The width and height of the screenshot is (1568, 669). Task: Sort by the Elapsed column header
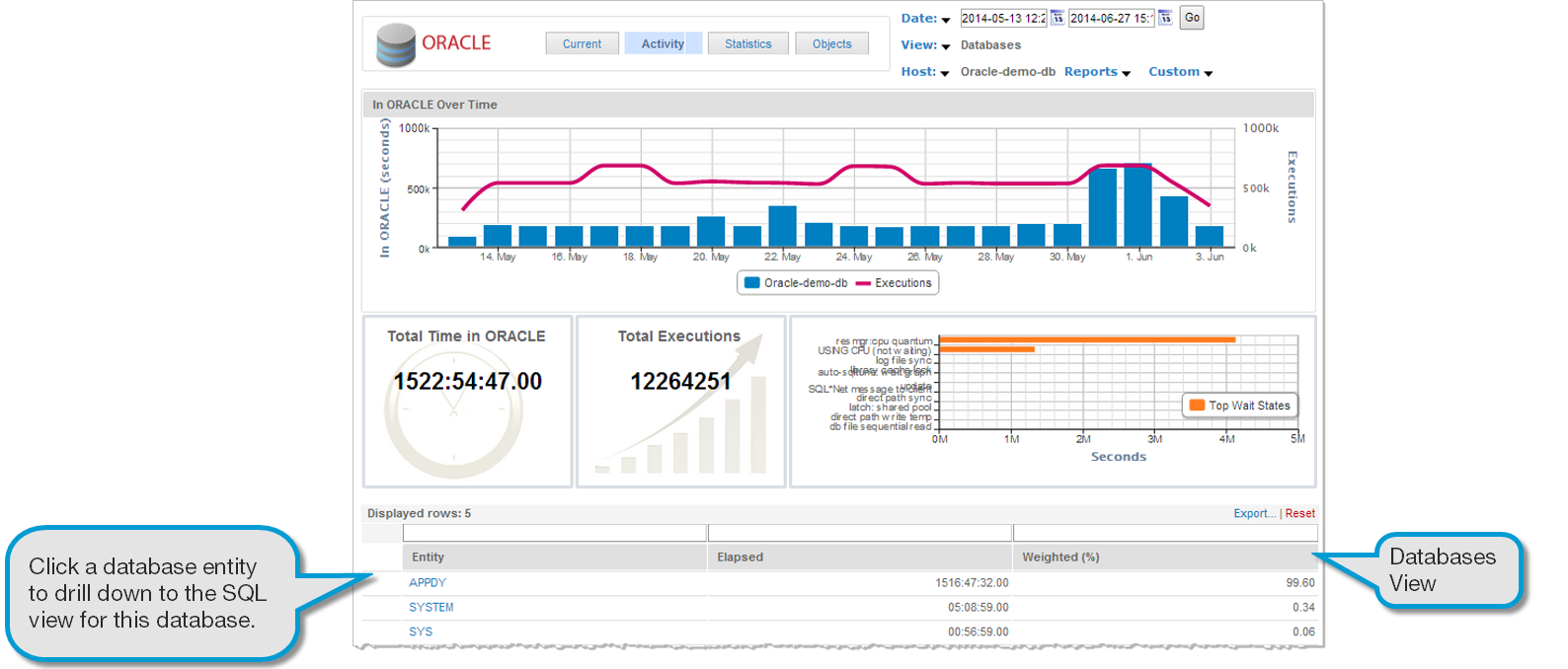[860, 557]
